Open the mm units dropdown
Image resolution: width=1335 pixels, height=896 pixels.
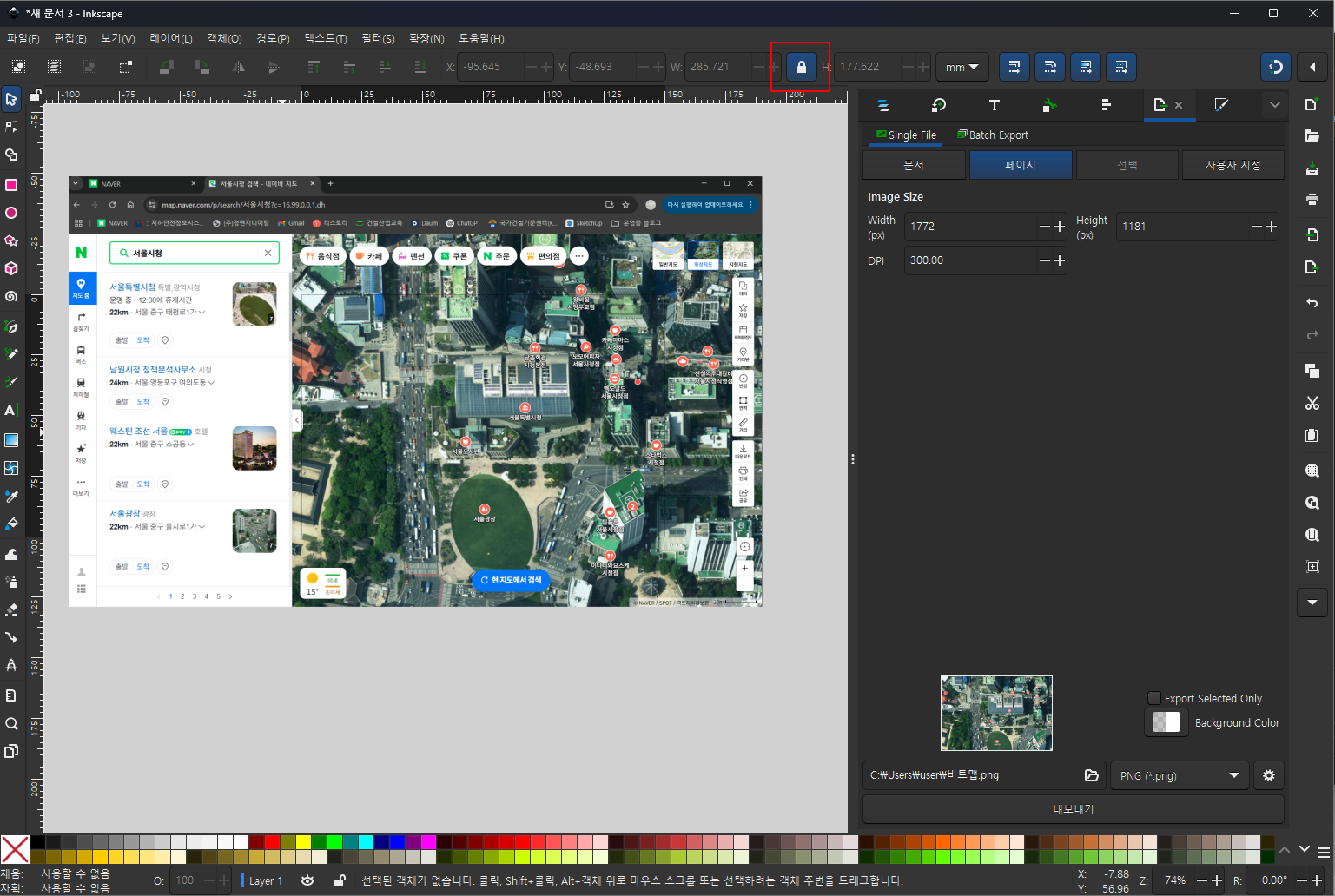click(x=962, y=67)
